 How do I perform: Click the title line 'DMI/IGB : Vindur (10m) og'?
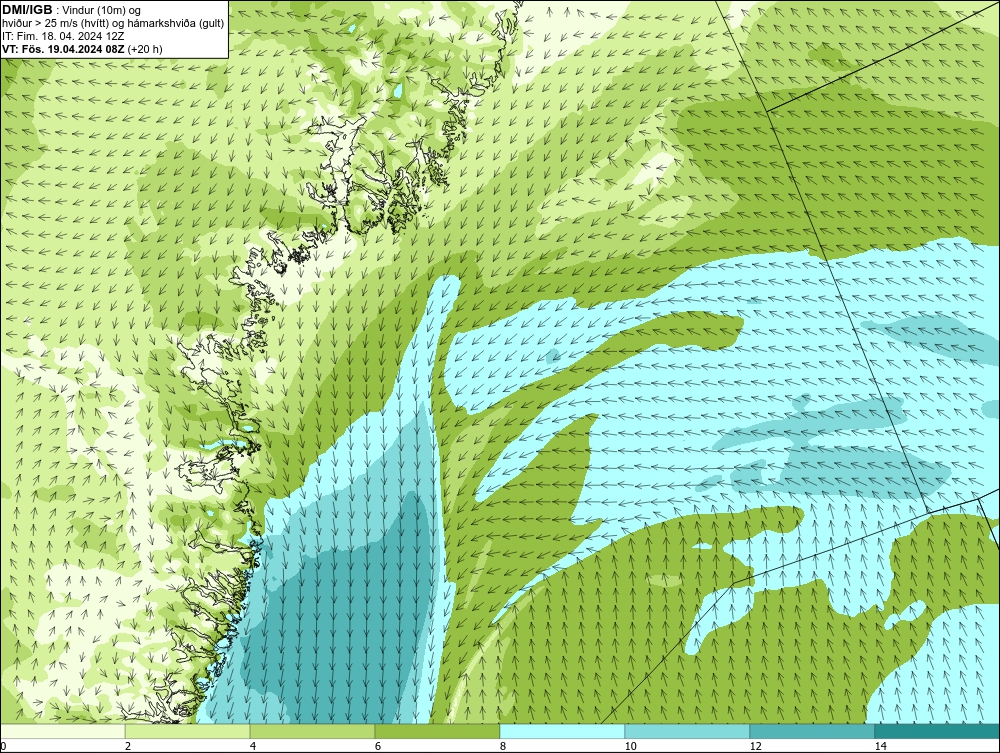(71, 10)
